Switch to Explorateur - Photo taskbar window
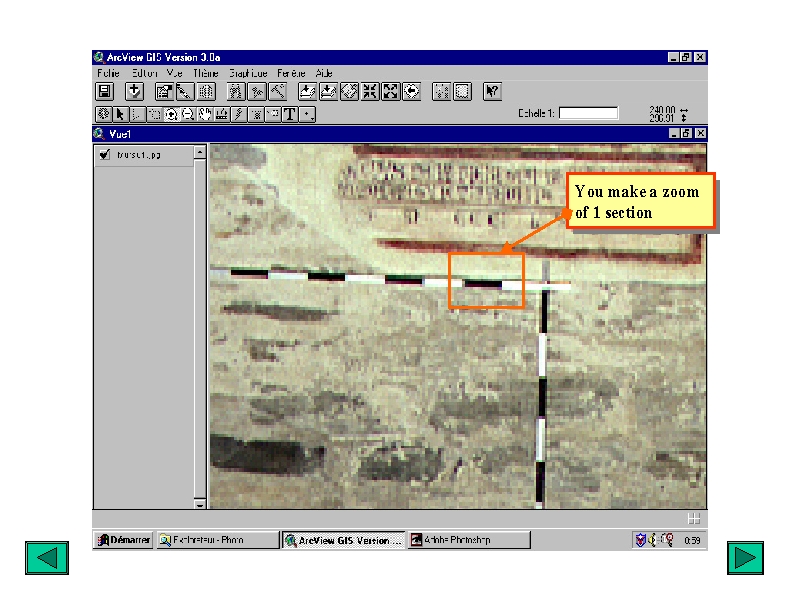This screenshot has height=600, width=800. coord(218,540)
